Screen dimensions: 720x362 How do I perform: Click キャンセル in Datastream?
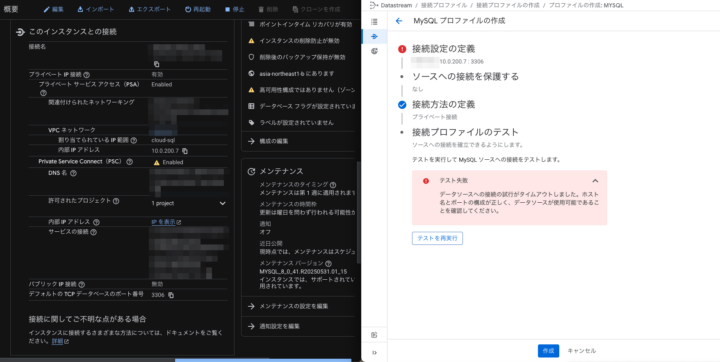click(582, 351)
